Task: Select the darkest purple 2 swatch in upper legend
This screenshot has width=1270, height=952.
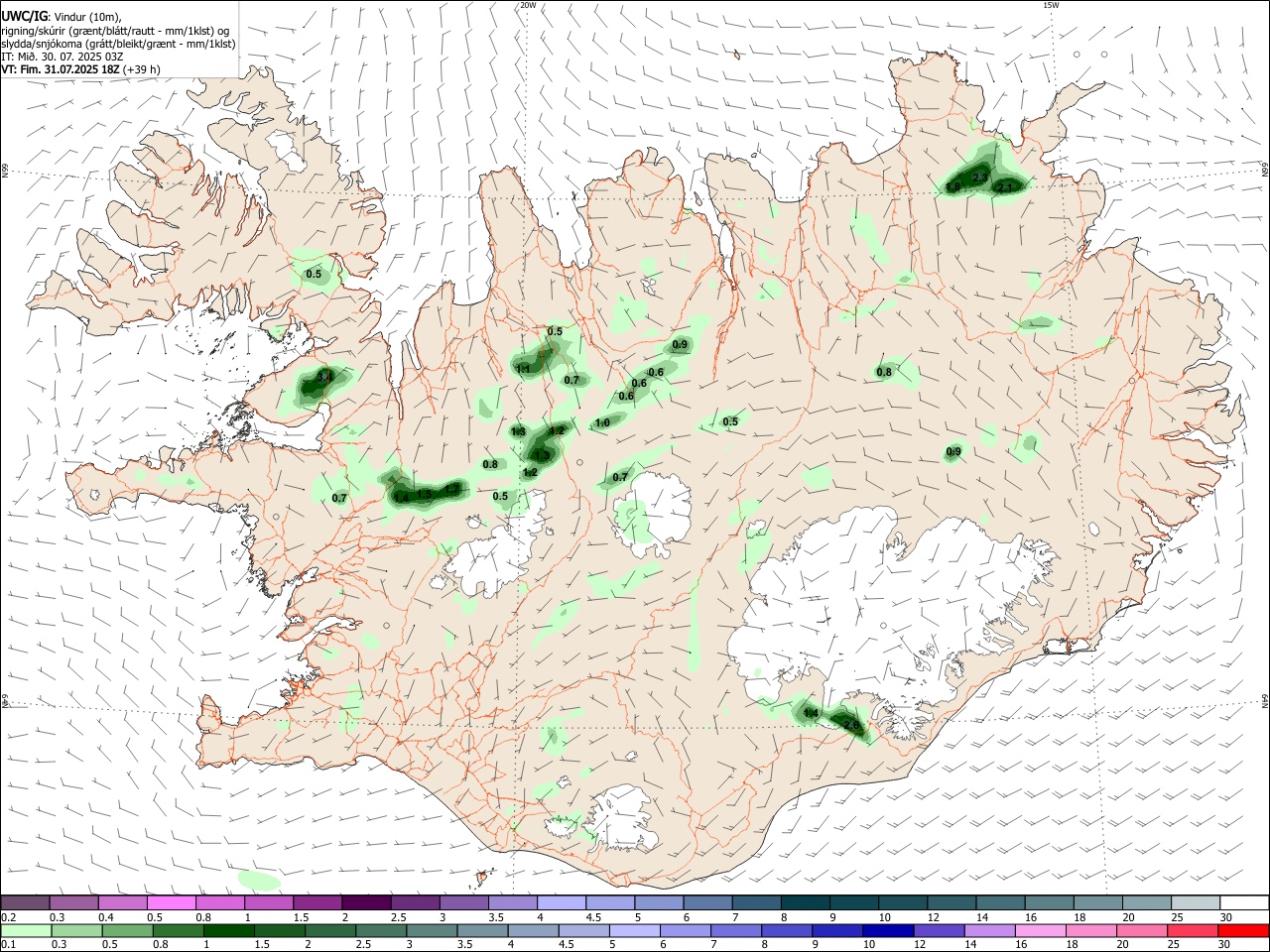Action: point(365,902)
